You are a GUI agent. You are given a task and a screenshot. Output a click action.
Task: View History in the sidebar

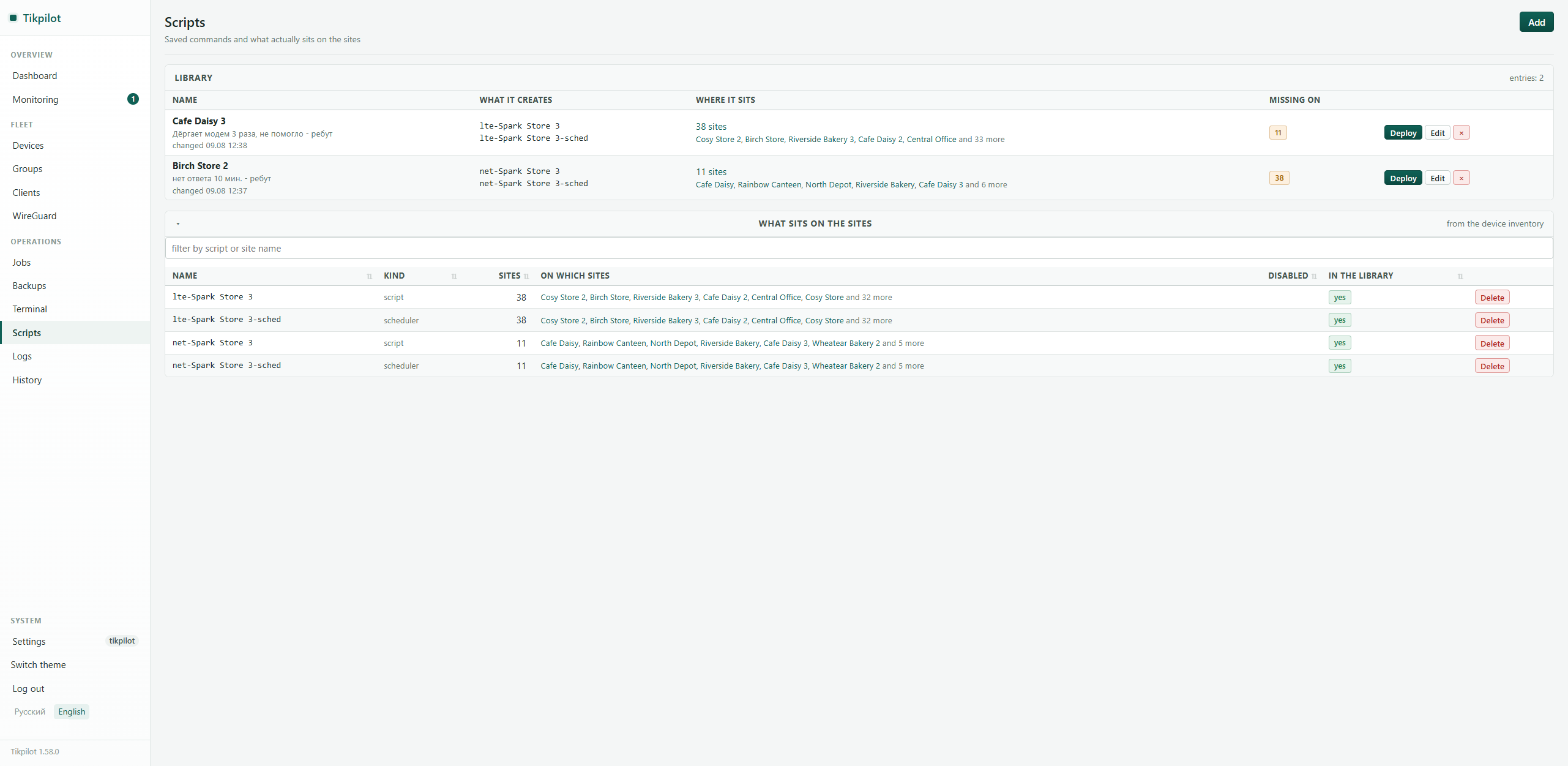coord(75,380)
